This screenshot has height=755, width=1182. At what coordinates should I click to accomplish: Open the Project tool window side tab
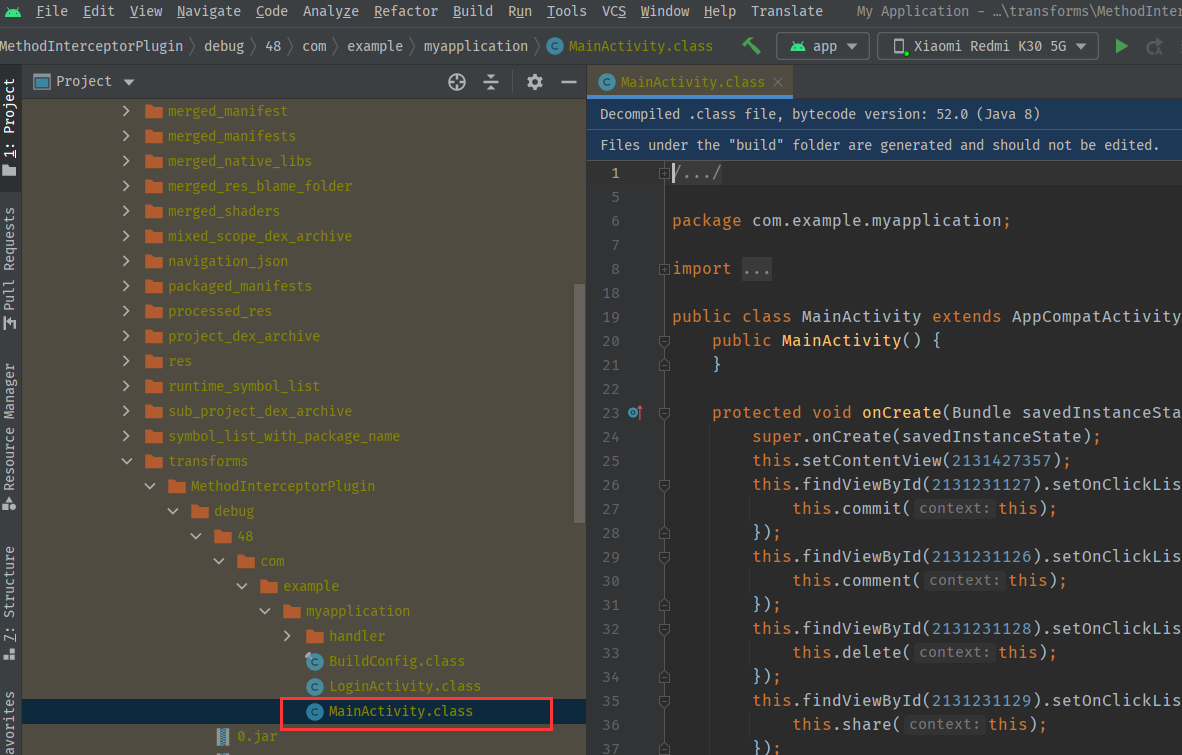[x=10, y=127]
